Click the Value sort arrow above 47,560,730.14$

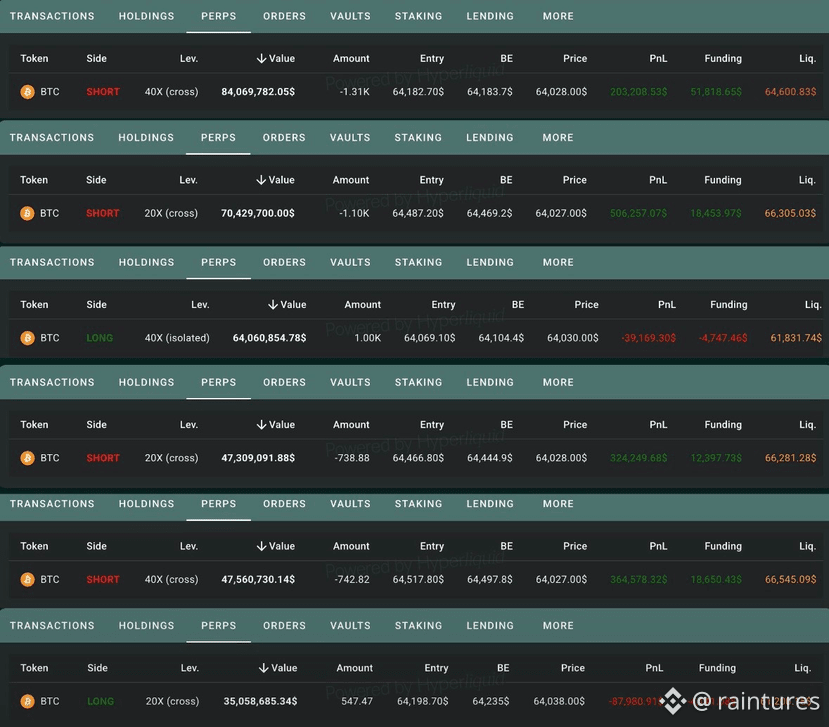click(261, 546)
